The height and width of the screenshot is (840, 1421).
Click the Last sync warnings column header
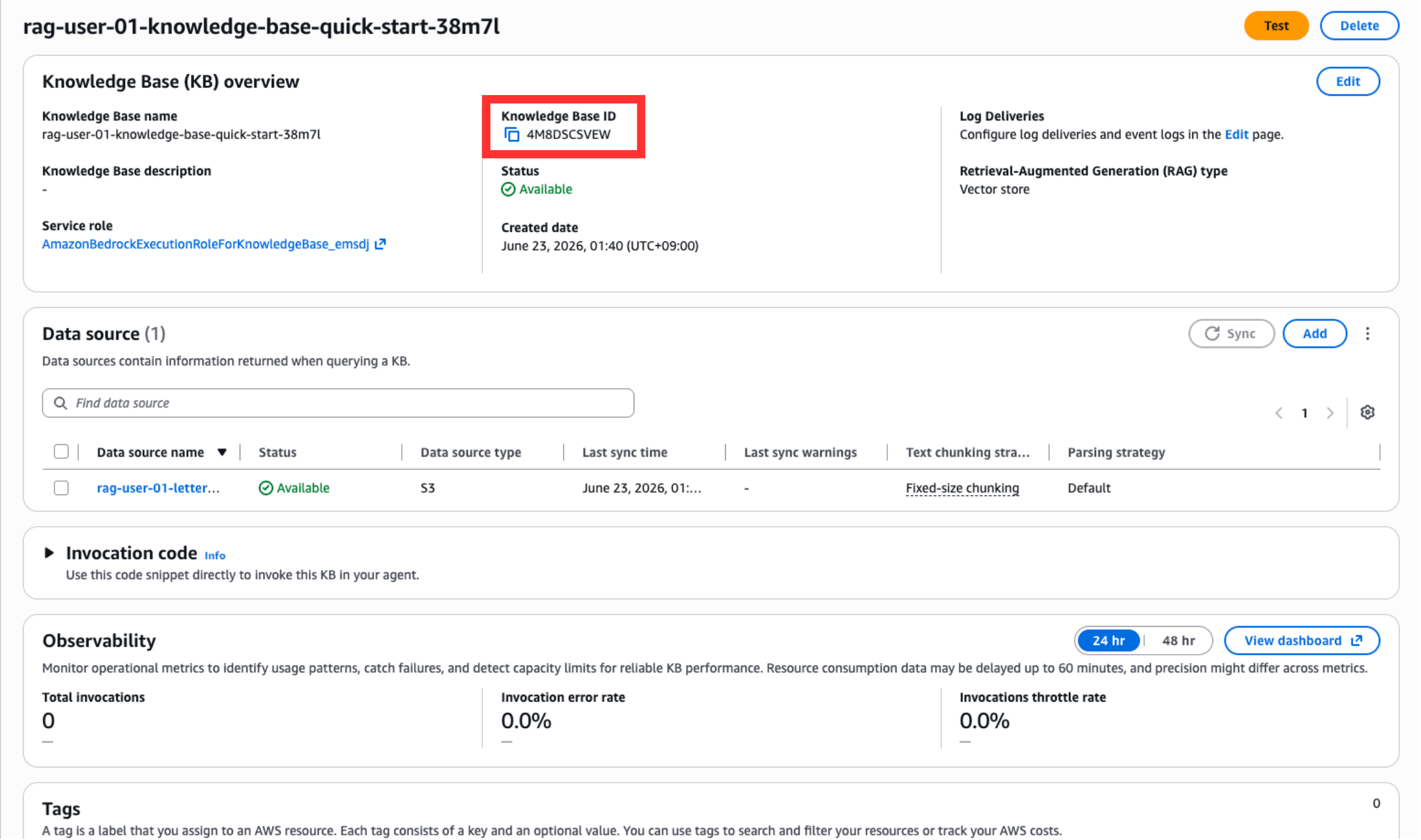click(x=800, y=453)
